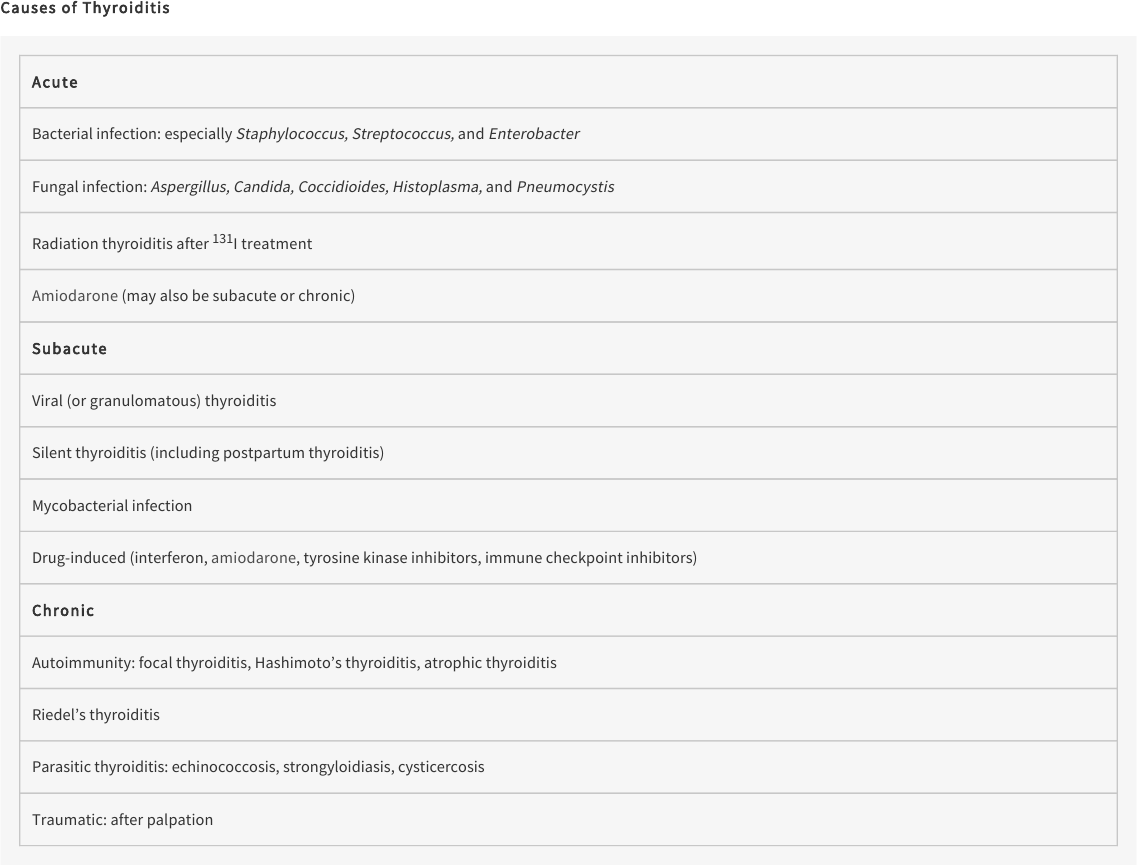Screen dimensions: 1137x865
Task: Click the word Staphylococcus in italic text
Action: [x=292, y=134]
